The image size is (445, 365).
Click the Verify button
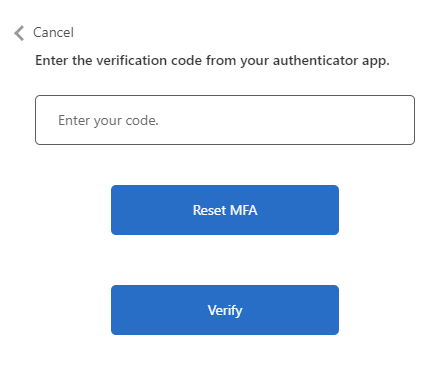click(x=225, y=310)
